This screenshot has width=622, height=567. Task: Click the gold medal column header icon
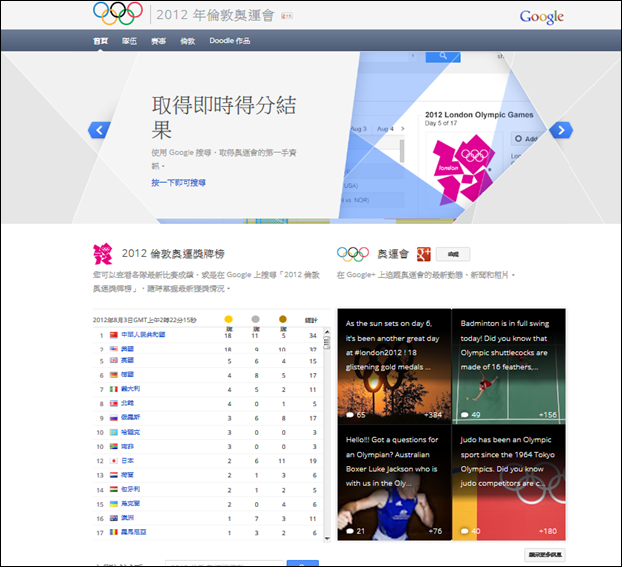click(228, 319)
